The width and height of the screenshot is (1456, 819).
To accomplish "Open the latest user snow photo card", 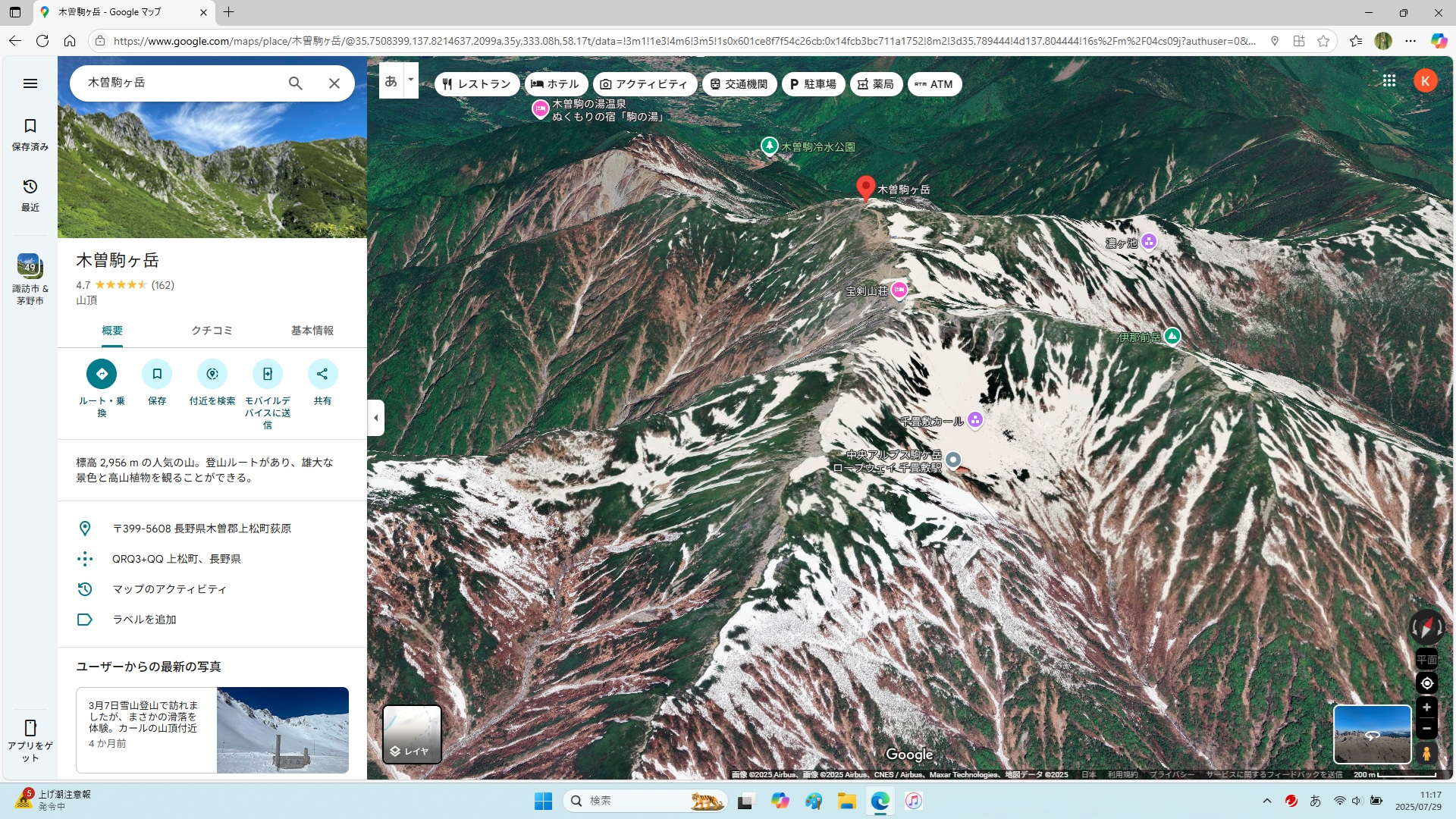I will tap(212, 730).
